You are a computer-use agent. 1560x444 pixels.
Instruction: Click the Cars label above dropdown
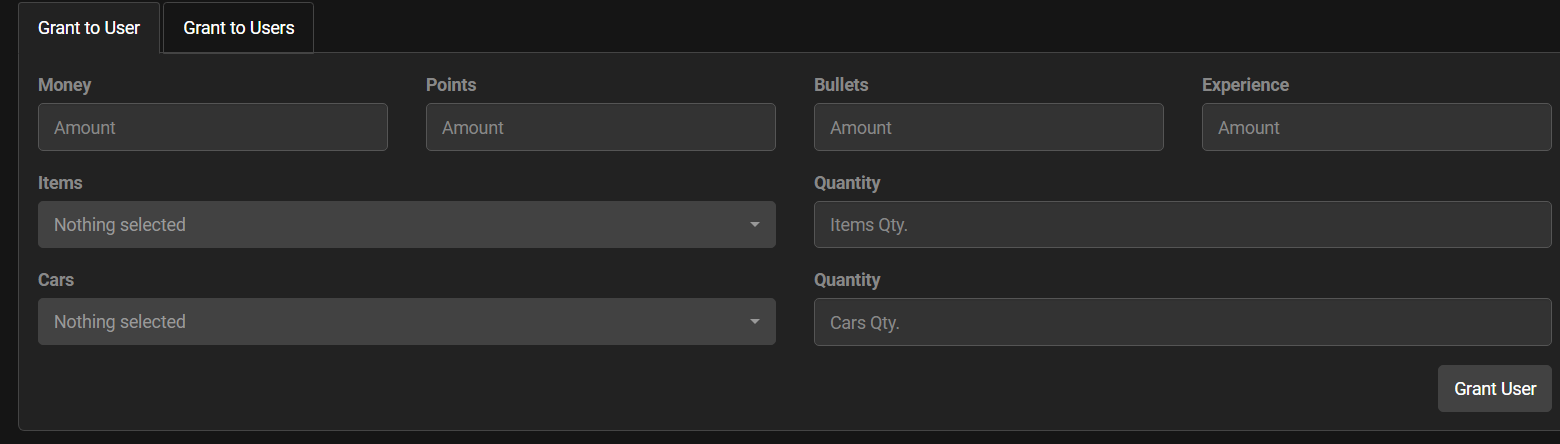(x=56, y=280)
